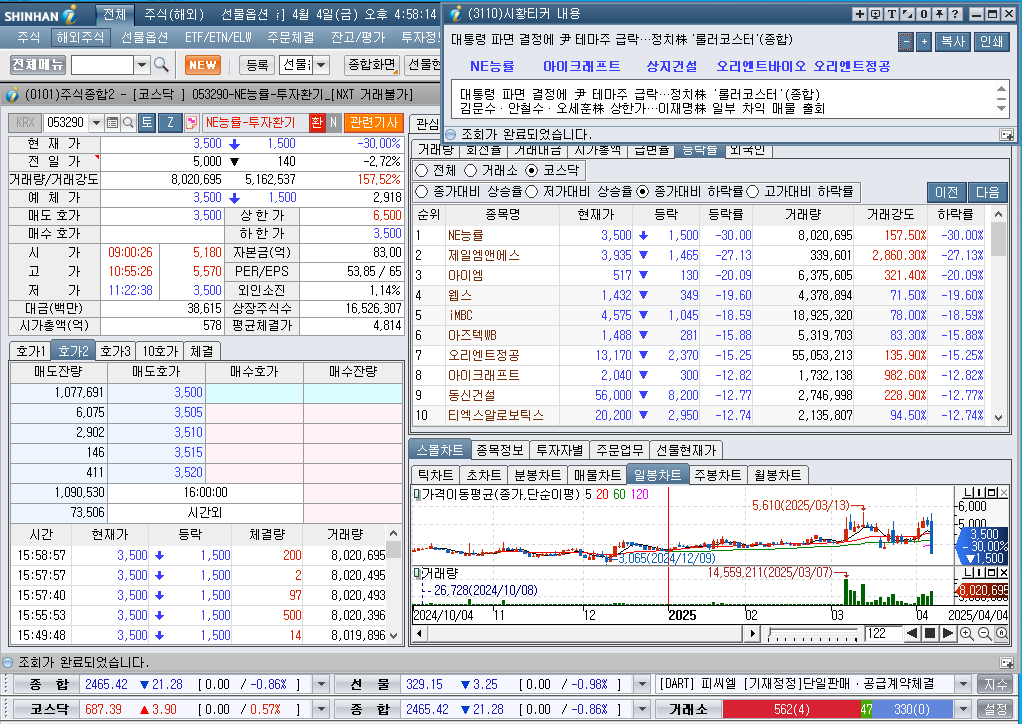Viewport: 1022px width, 724px height.
Task: Open the 해외주식 menu tab
Action: click(x=80, y=38)
